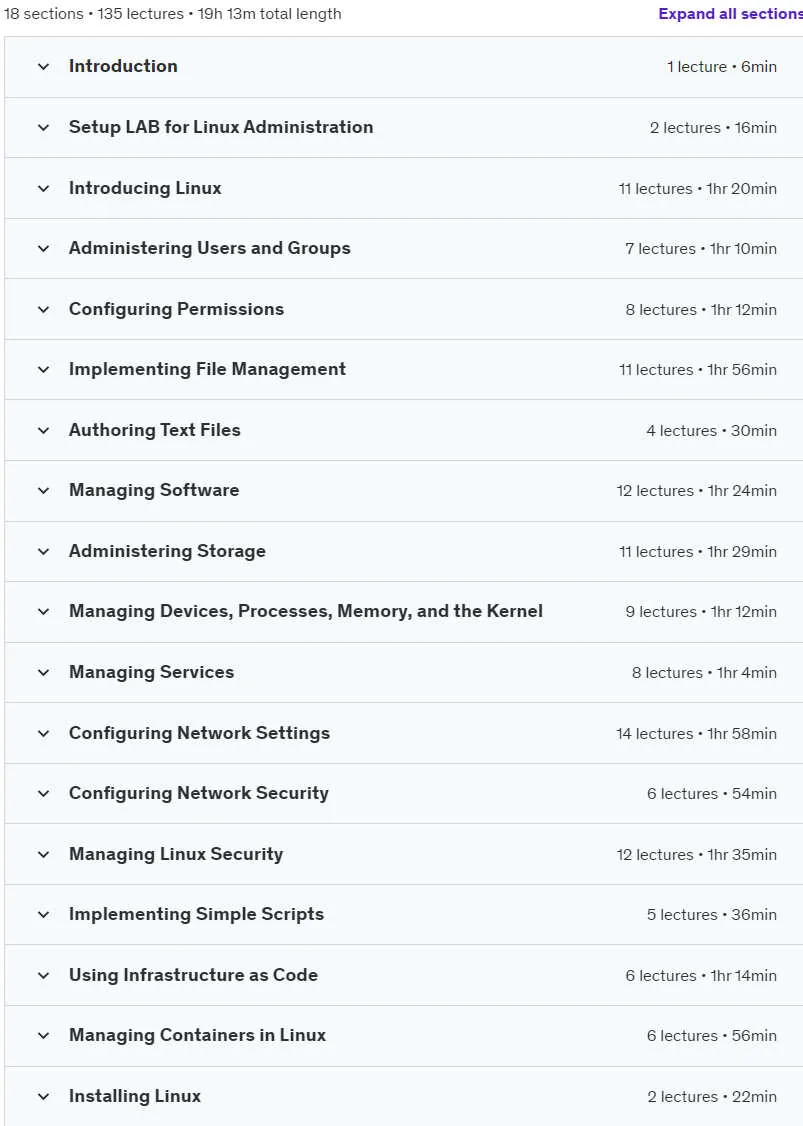Expand the Setup LAB for Linux Administration chevron

[44, 128]
